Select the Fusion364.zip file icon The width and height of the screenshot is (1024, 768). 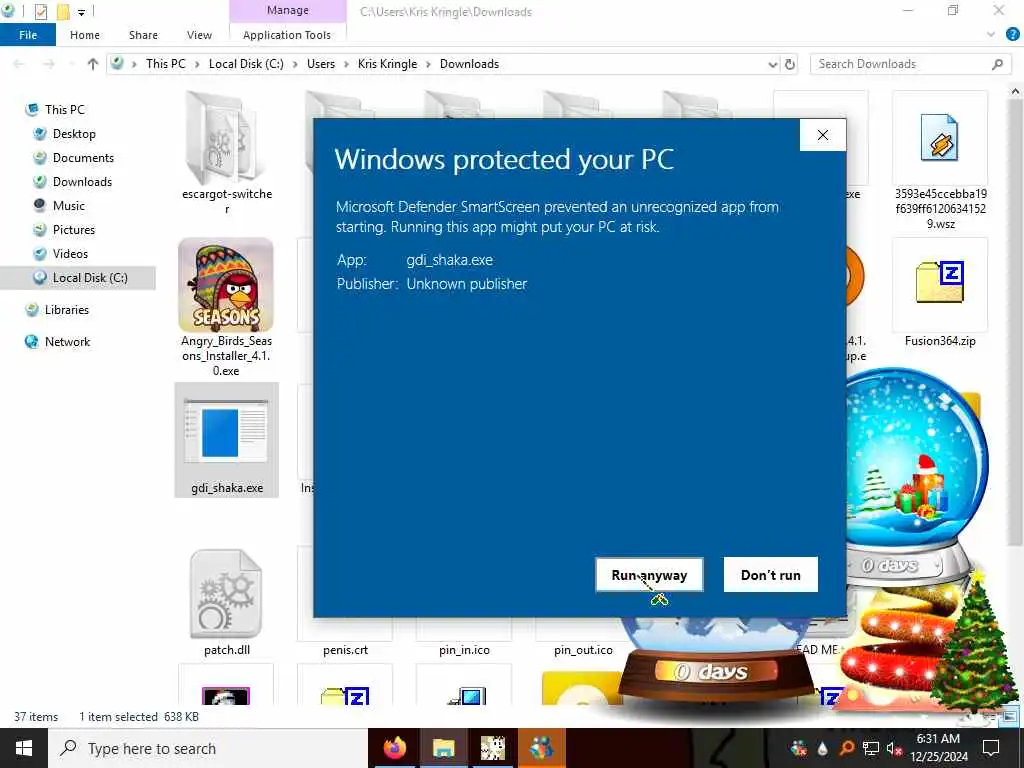(940, 282)
